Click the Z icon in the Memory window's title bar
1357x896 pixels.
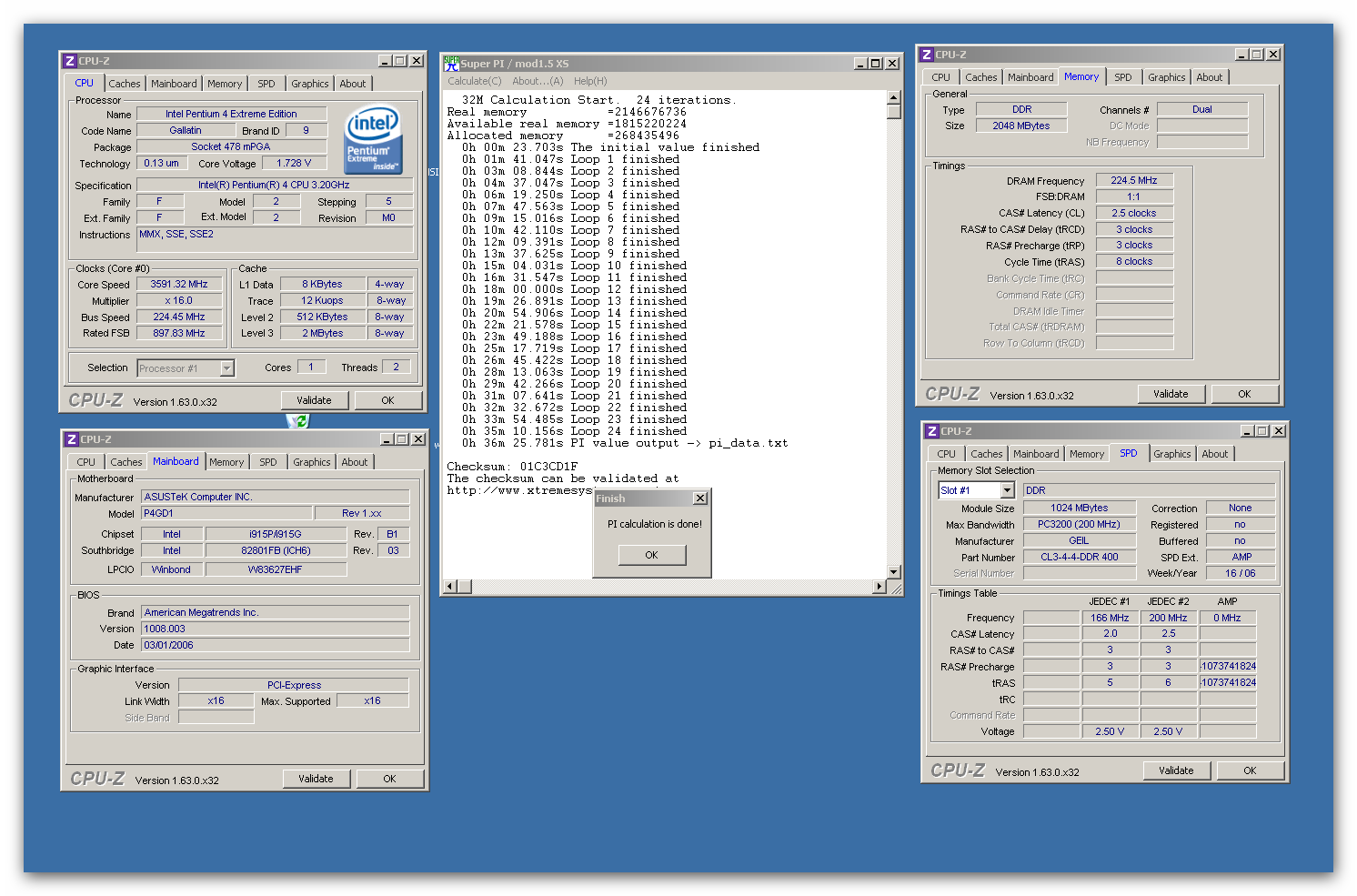coord(926,55)
